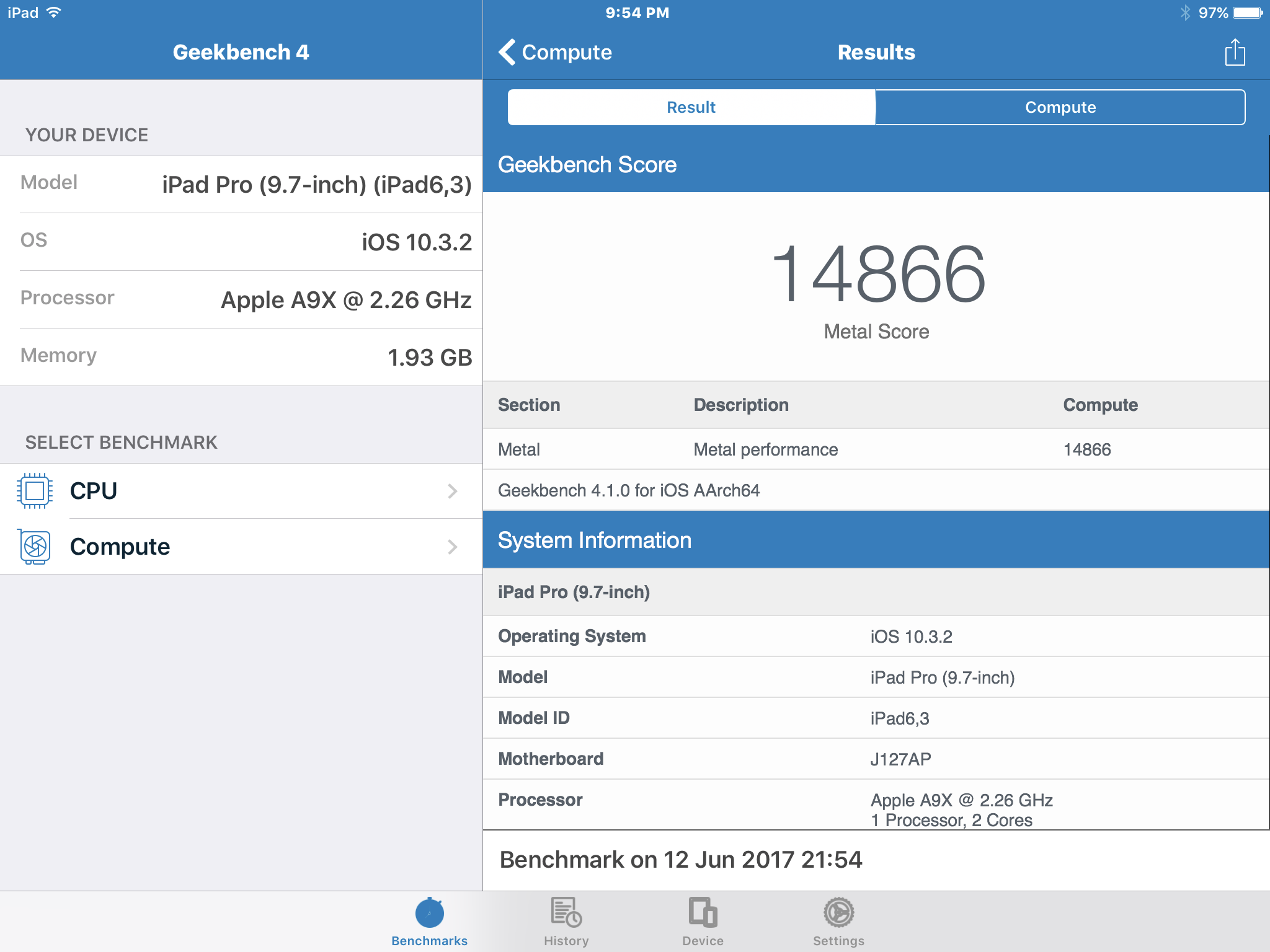
Task: Open the CPU benchmark row
Action: (x=241, y=491)
